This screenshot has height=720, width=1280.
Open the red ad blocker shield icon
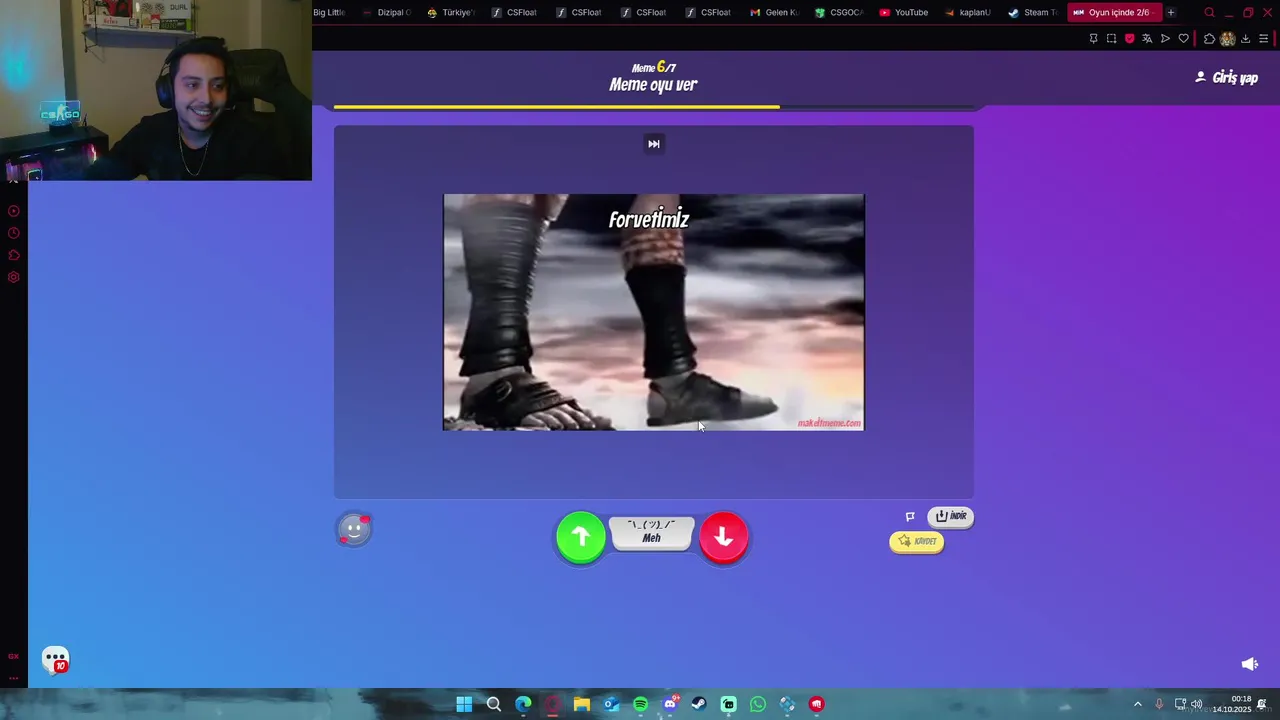(x=1130, y=39)
